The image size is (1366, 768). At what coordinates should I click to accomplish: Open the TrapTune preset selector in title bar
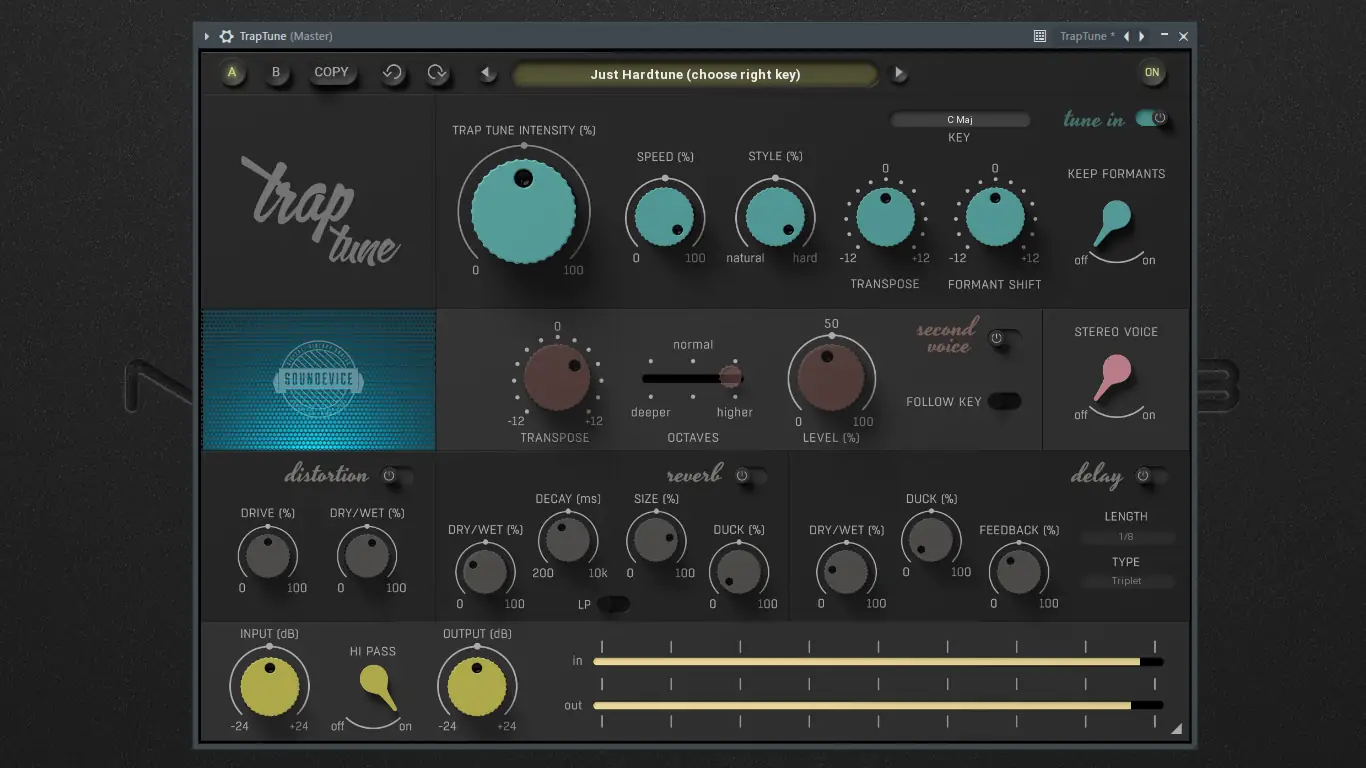click(x=1087, y=36)
